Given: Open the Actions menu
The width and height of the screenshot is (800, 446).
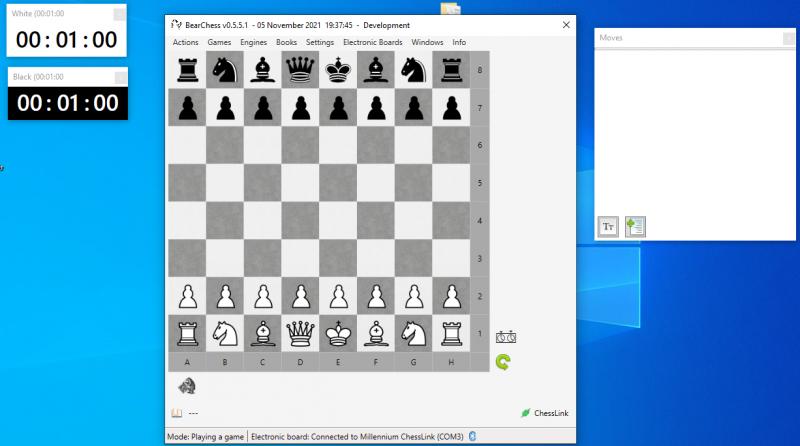Looking at the screenshot, I should tap(185, 43).
